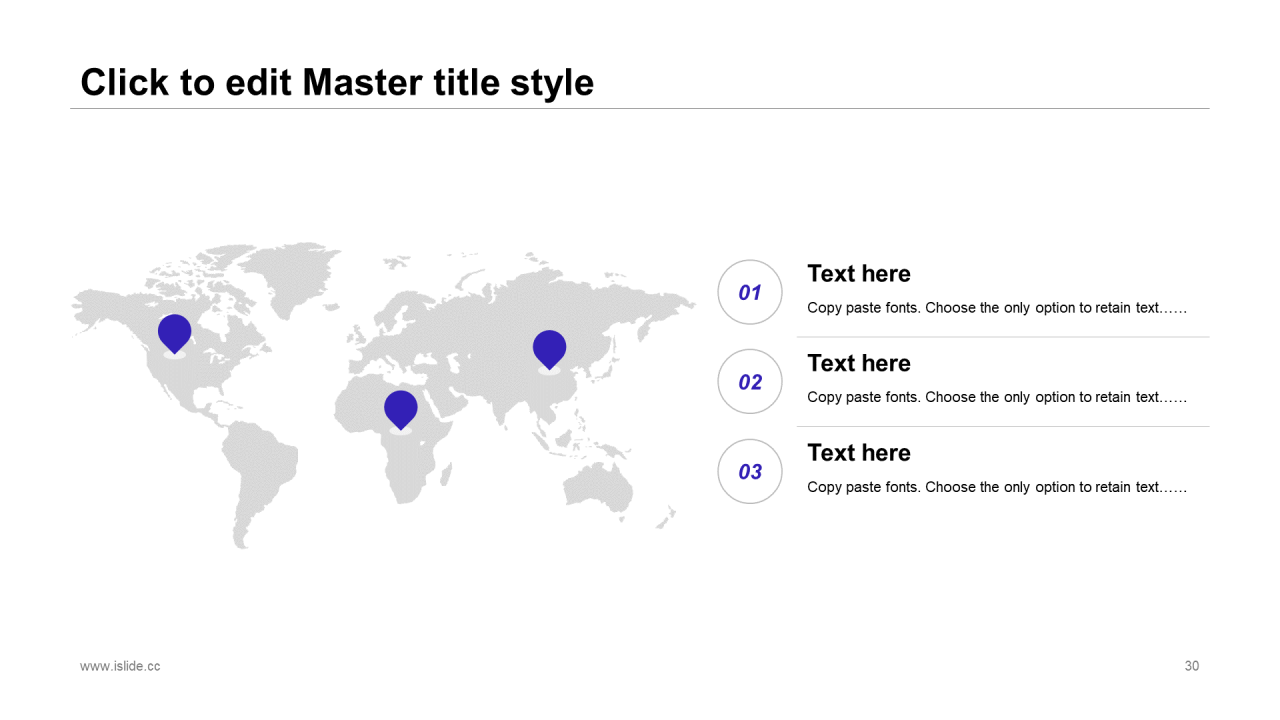This screenshot has height=720, width=1280.
Task: Select the 'Text here' heading beside 01
Action: (859, 274)
